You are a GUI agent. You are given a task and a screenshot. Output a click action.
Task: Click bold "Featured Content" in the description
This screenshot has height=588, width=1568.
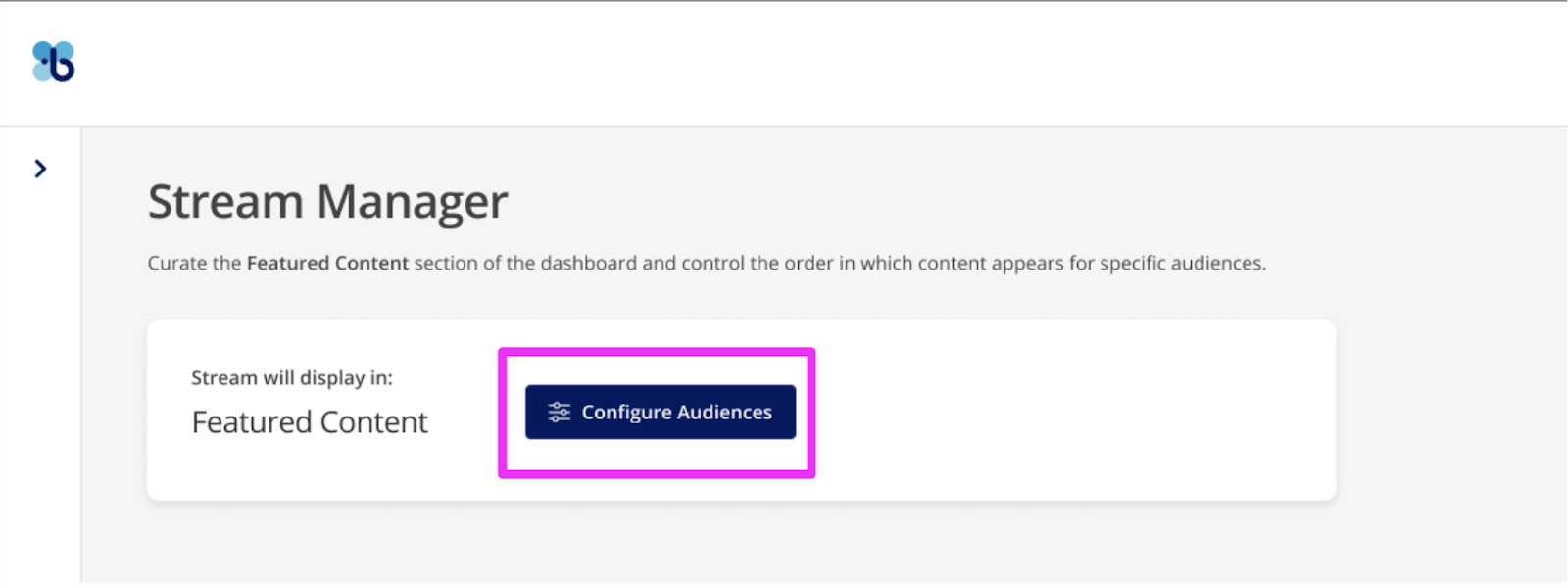pos(327,263)
